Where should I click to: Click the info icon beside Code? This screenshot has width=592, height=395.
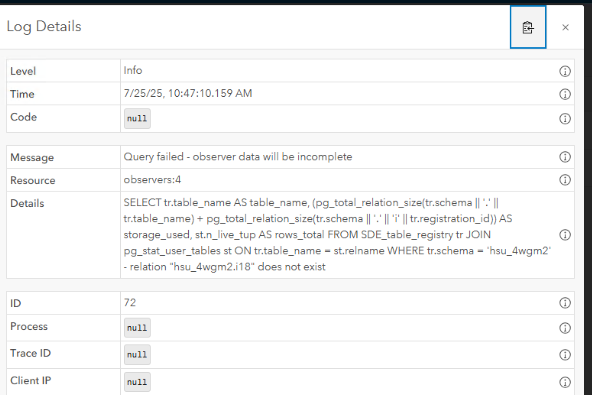tap(564, 119)
